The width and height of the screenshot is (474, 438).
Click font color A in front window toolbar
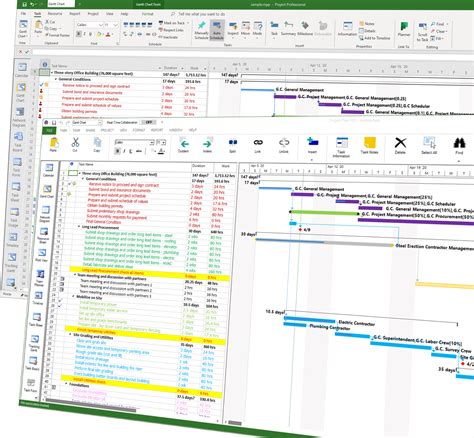pyautogui.click(x=161, y=151)
